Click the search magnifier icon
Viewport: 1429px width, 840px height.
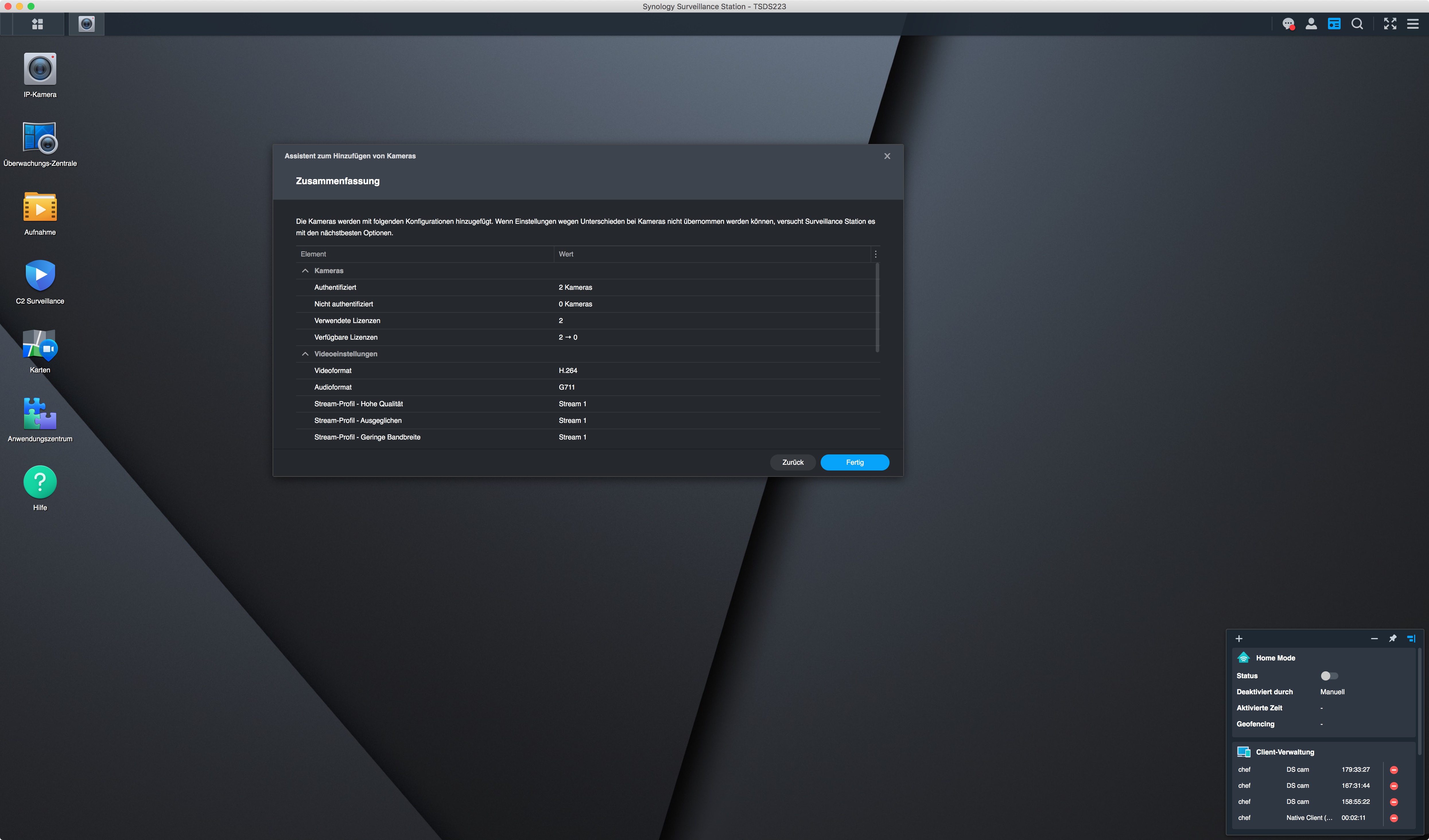coord(1357,24)
